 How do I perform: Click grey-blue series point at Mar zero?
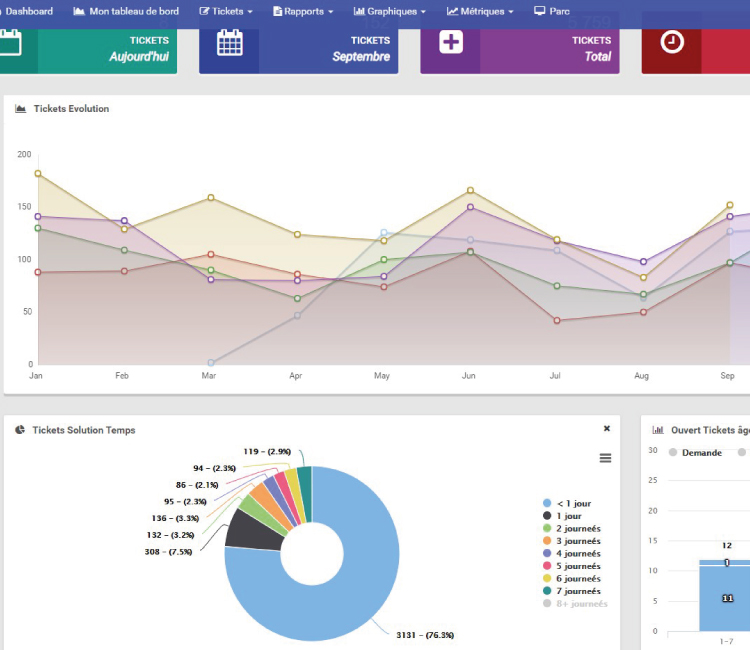click(x=211, y=363)
